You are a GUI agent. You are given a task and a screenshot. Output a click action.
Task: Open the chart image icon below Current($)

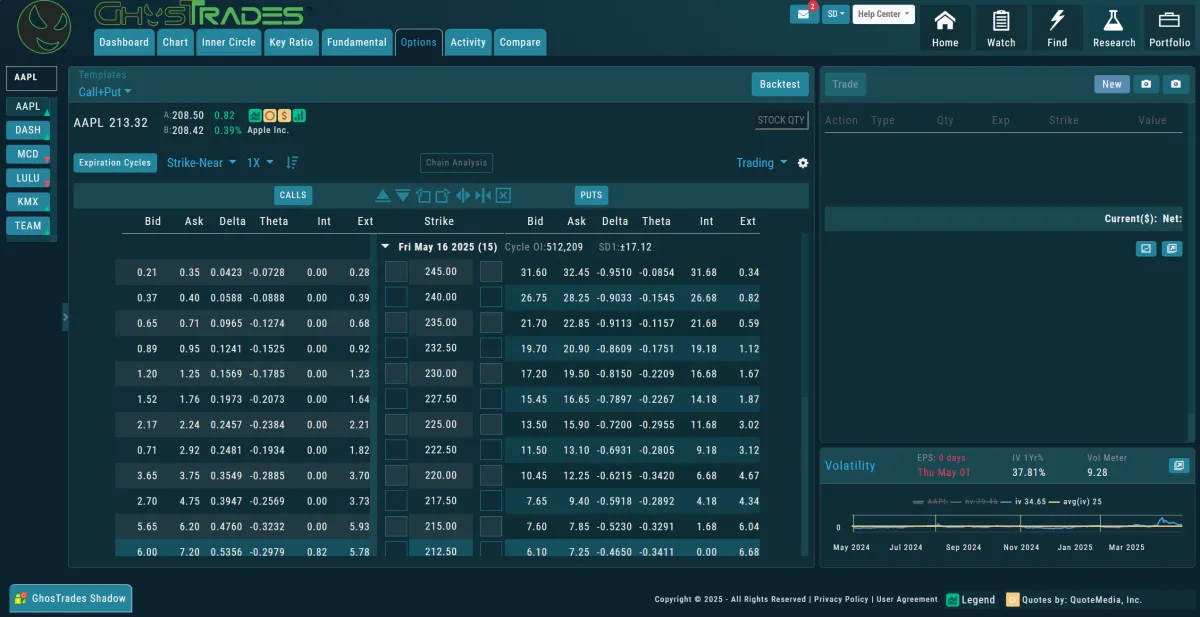tap(1146, 248)
